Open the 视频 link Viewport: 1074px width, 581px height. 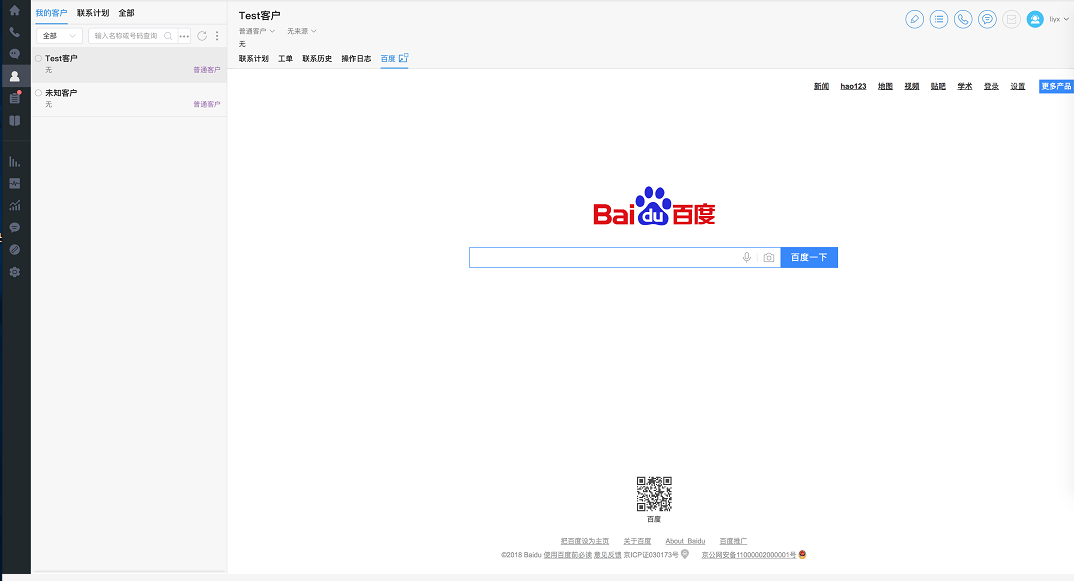coord(912,86)
